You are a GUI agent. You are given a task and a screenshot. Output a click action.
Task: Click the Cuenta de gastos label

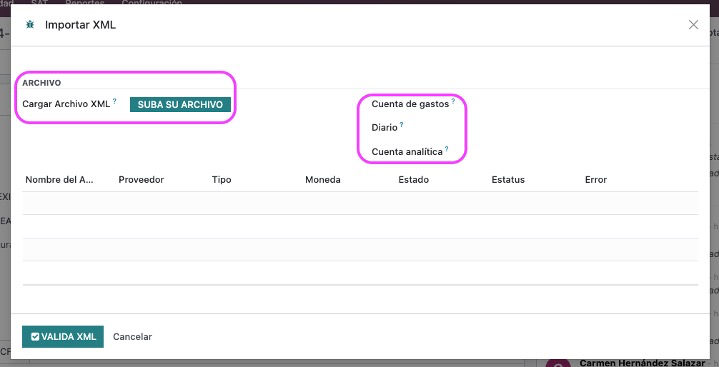pyautogui.click(x=410, y=104)
